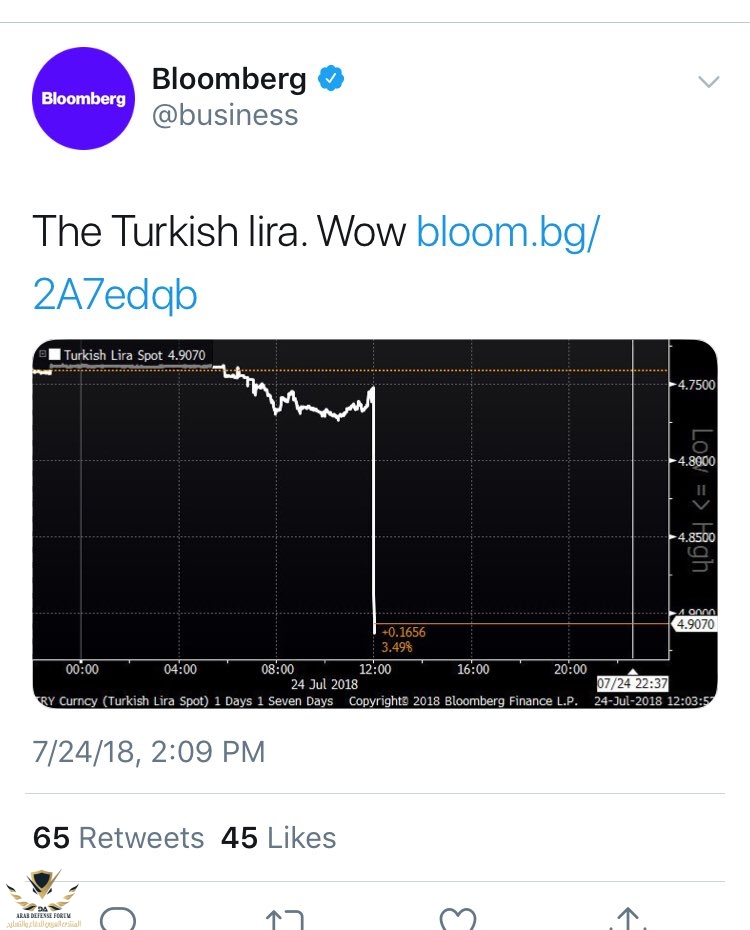Viewport: 750px width, 930px height.
Task: View the 45 Likes list
Action: tap(279, 837)
